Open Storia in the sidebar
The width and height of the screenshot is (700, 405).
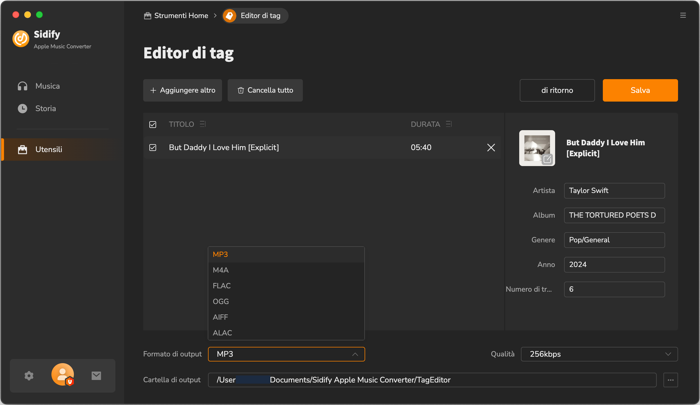point(45,109)
